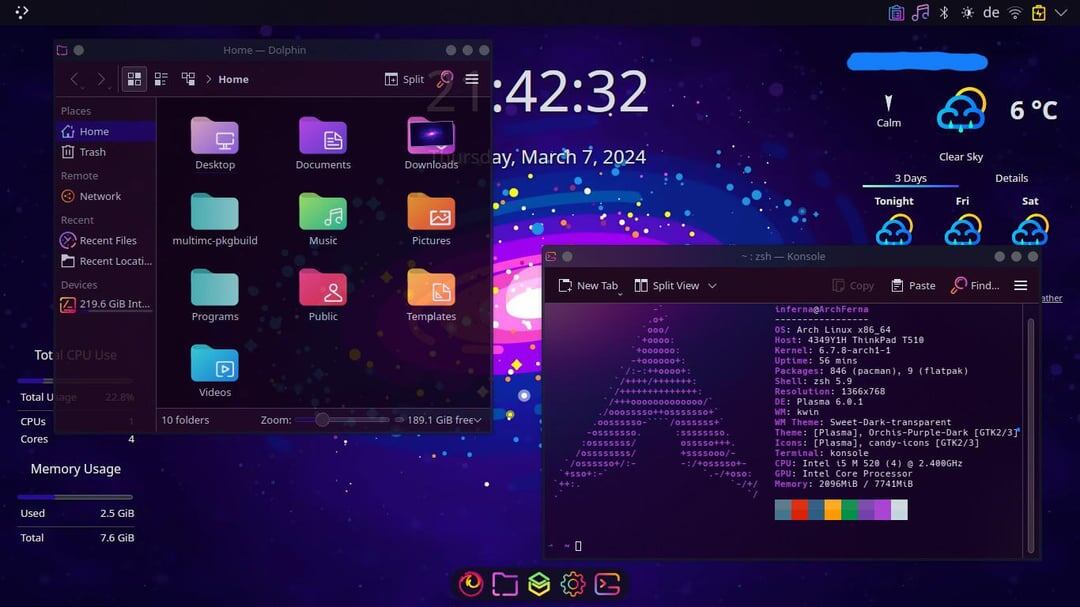Open Find in Konsole toolbar

pyautogui.click(x=975, y=285)
